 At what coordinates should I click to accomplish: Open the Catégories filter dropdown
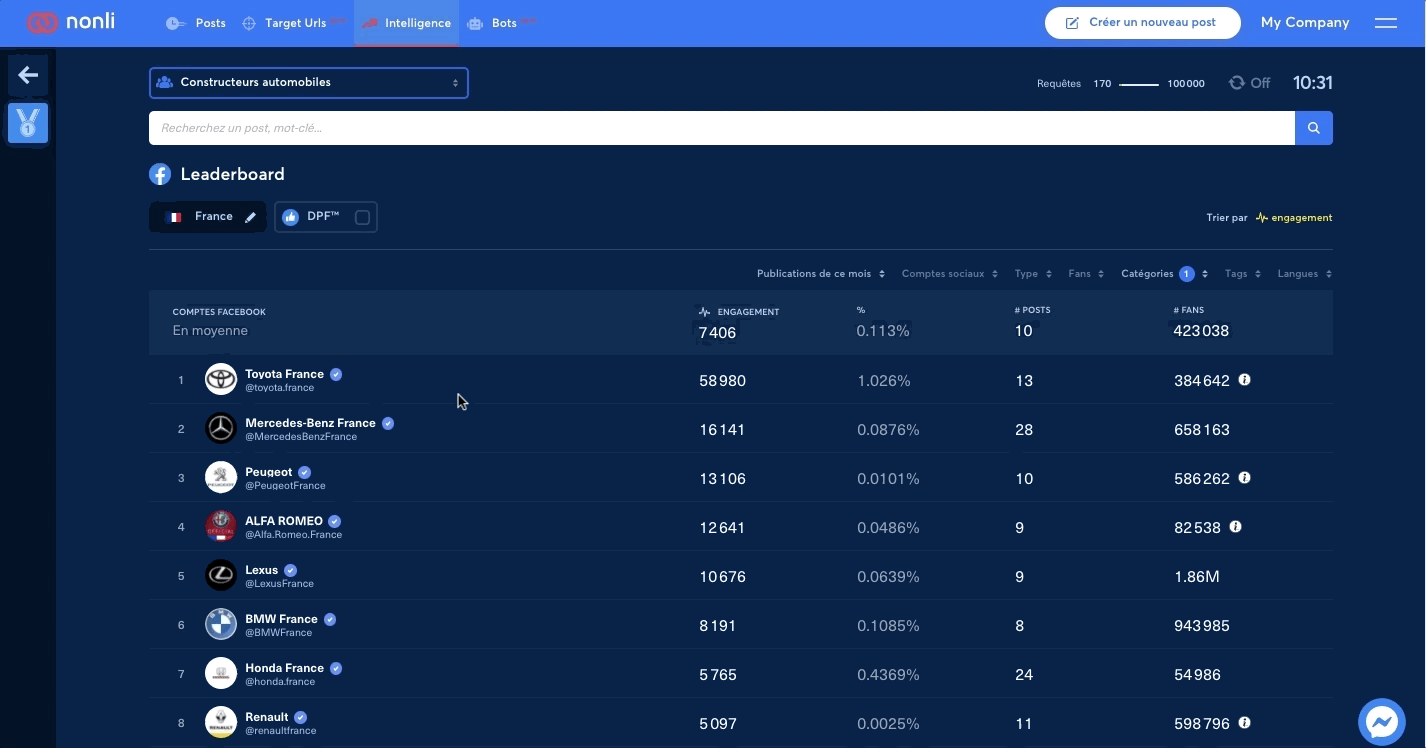pos(1165,274)
